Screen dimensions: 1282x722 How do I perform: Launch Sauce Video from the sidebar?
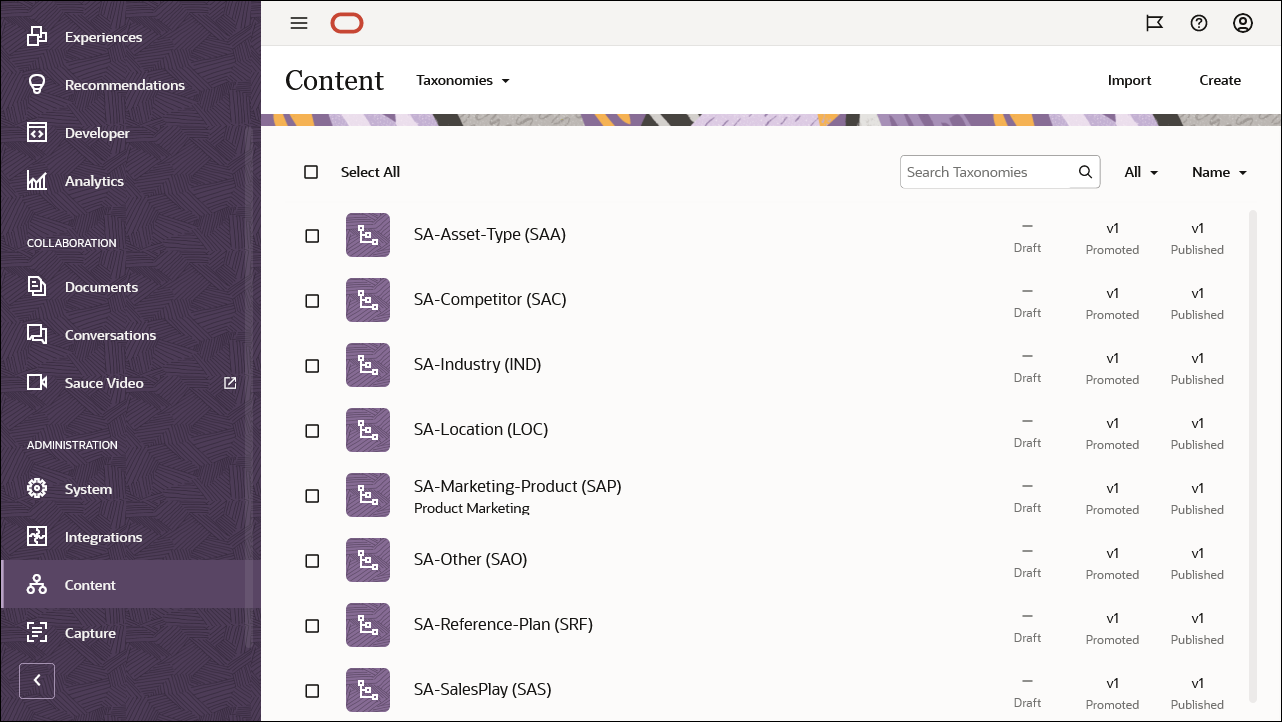point(104,383)
